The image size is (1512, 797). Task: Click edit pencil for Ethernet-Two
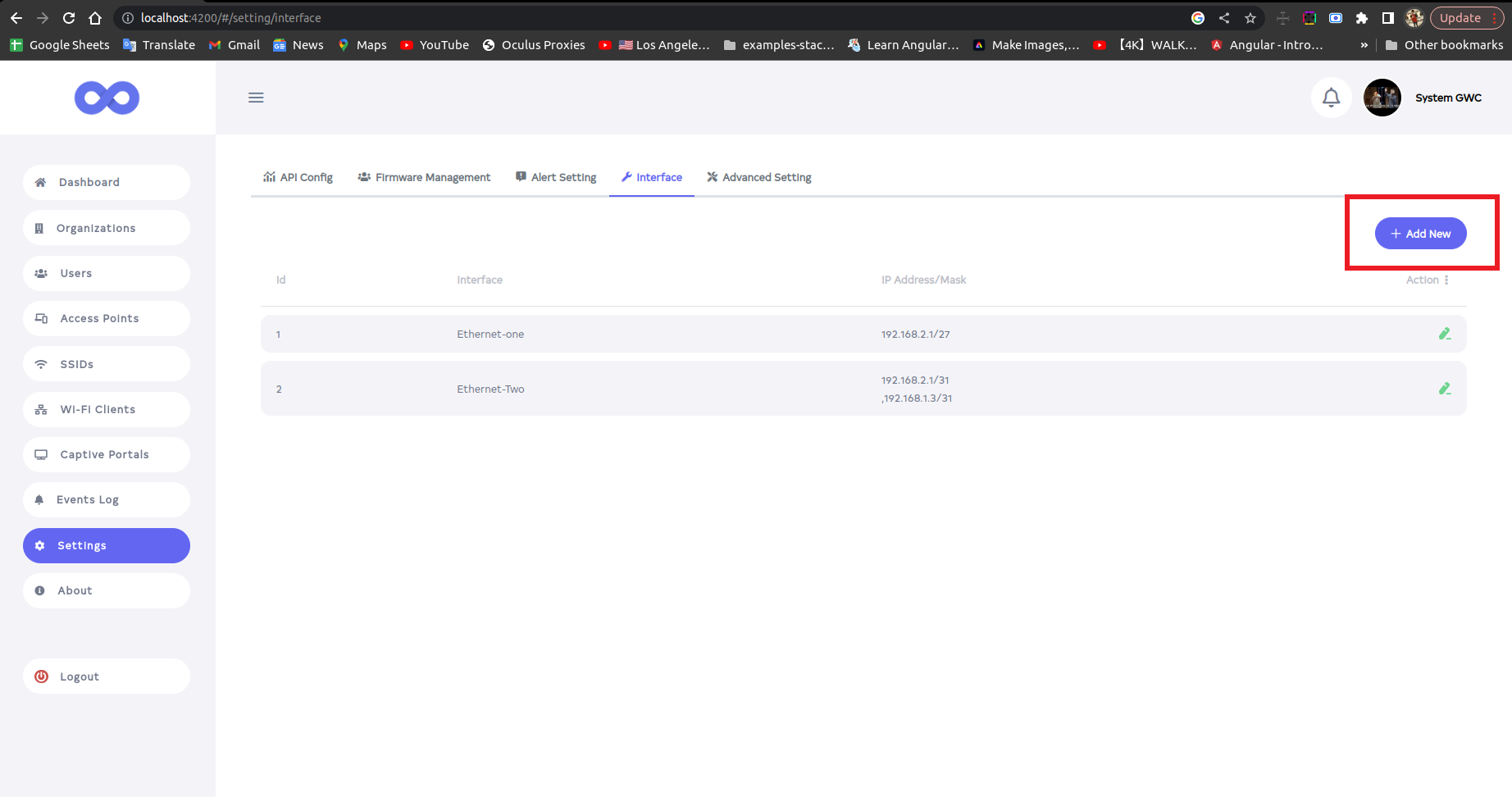[1444, 389]
